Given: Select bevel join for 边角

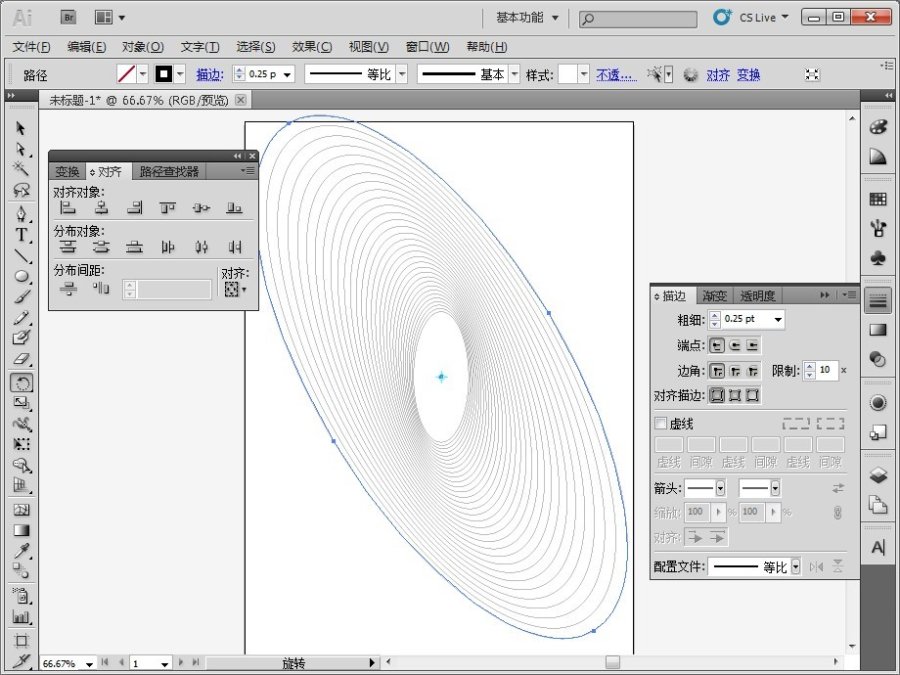Looking at the screenshot, I should [752, 371].
